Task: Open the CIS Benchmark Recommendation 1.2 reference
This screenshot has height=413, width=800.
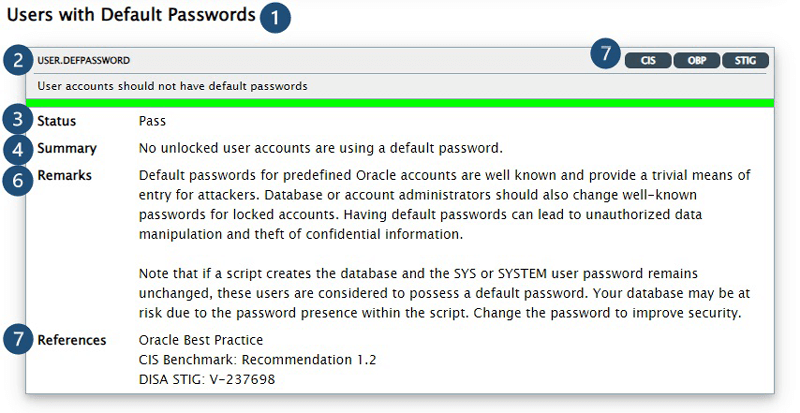Action: coord(257,360)
